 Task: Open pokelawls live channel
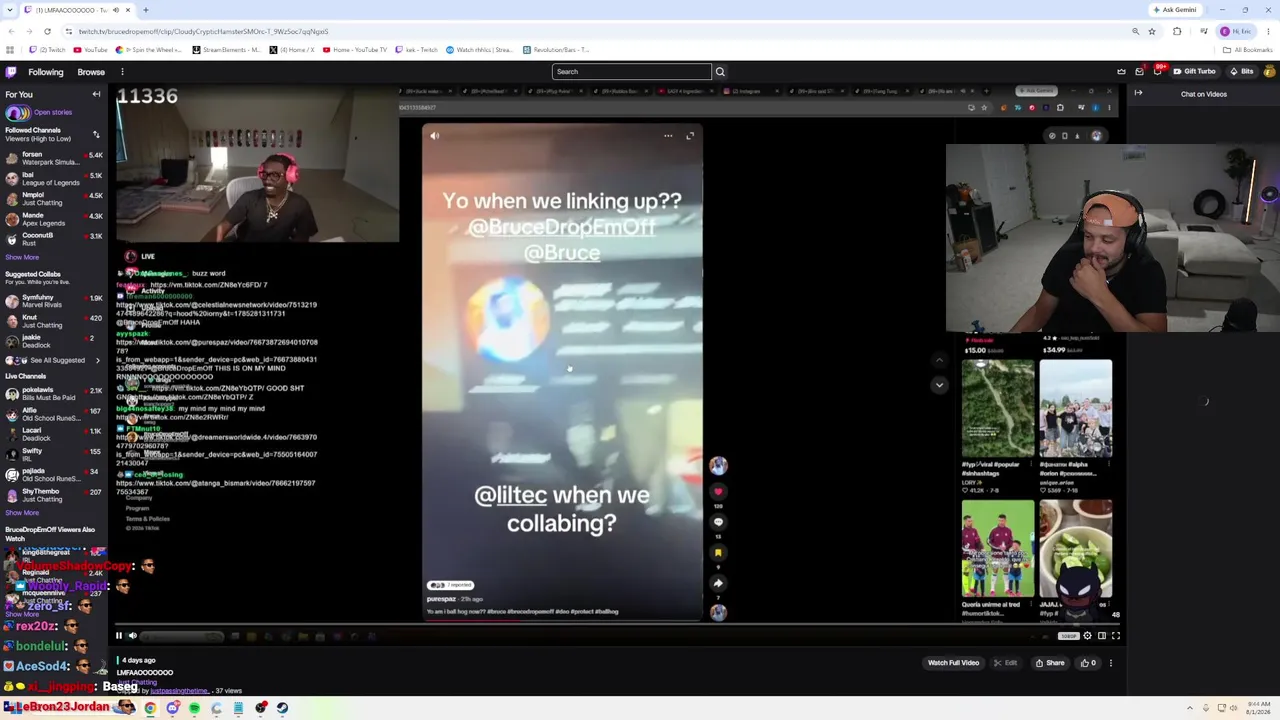(x=53, y=393)
